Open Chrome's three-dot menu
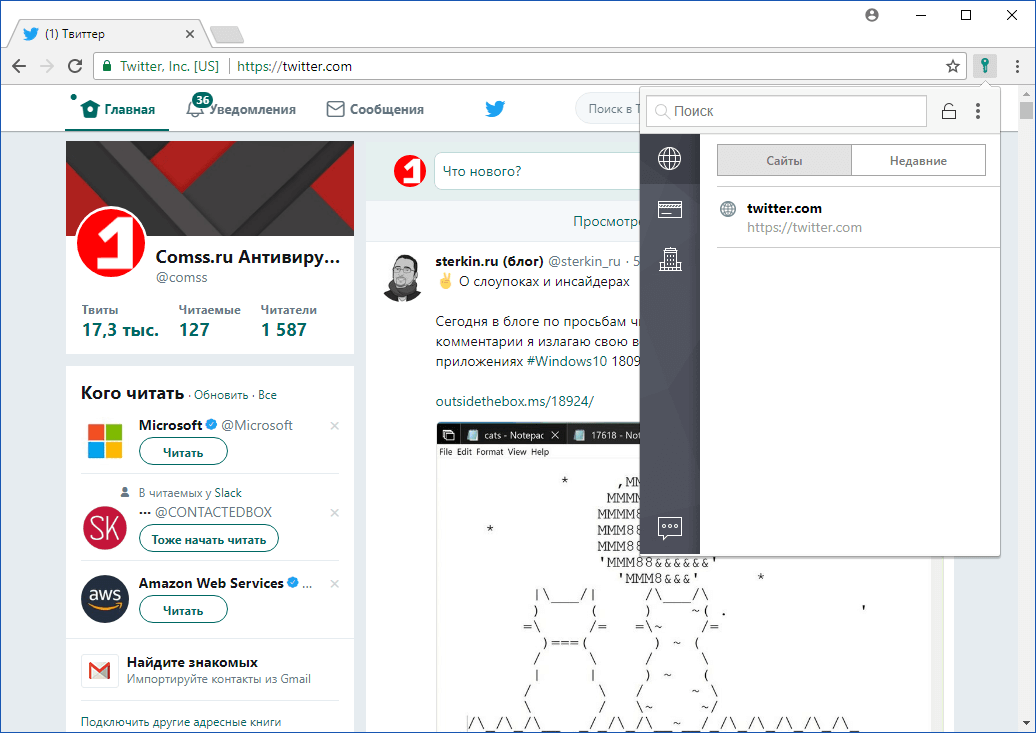Viewport: 1036px width, 733px height. [1017, 66]
